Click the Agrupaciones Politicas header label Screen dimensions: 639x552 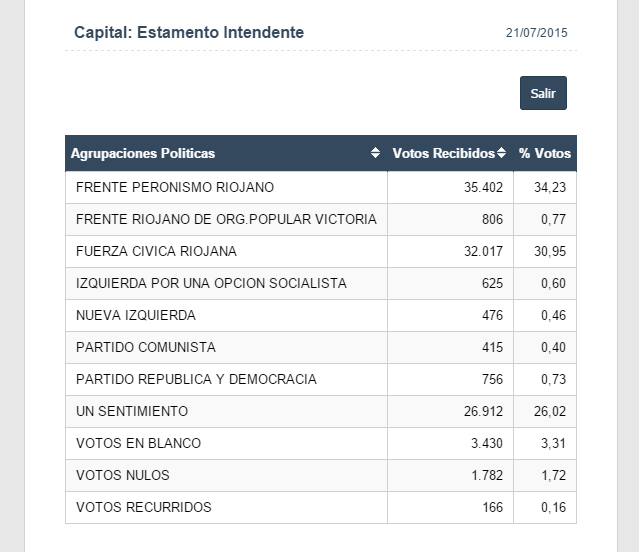143,153
